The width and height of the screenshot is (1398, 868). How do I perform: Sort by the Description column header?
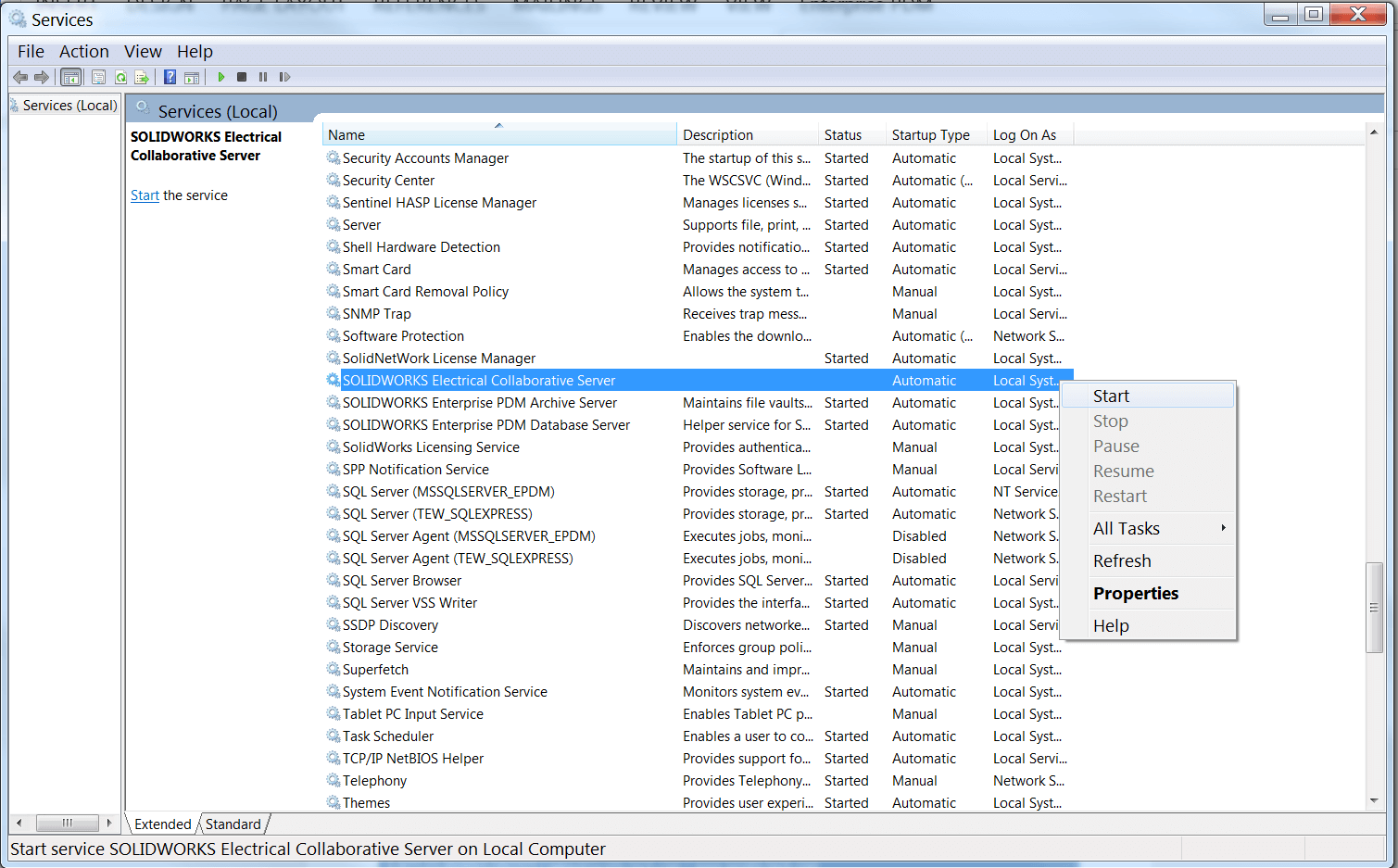click(748, 134)
